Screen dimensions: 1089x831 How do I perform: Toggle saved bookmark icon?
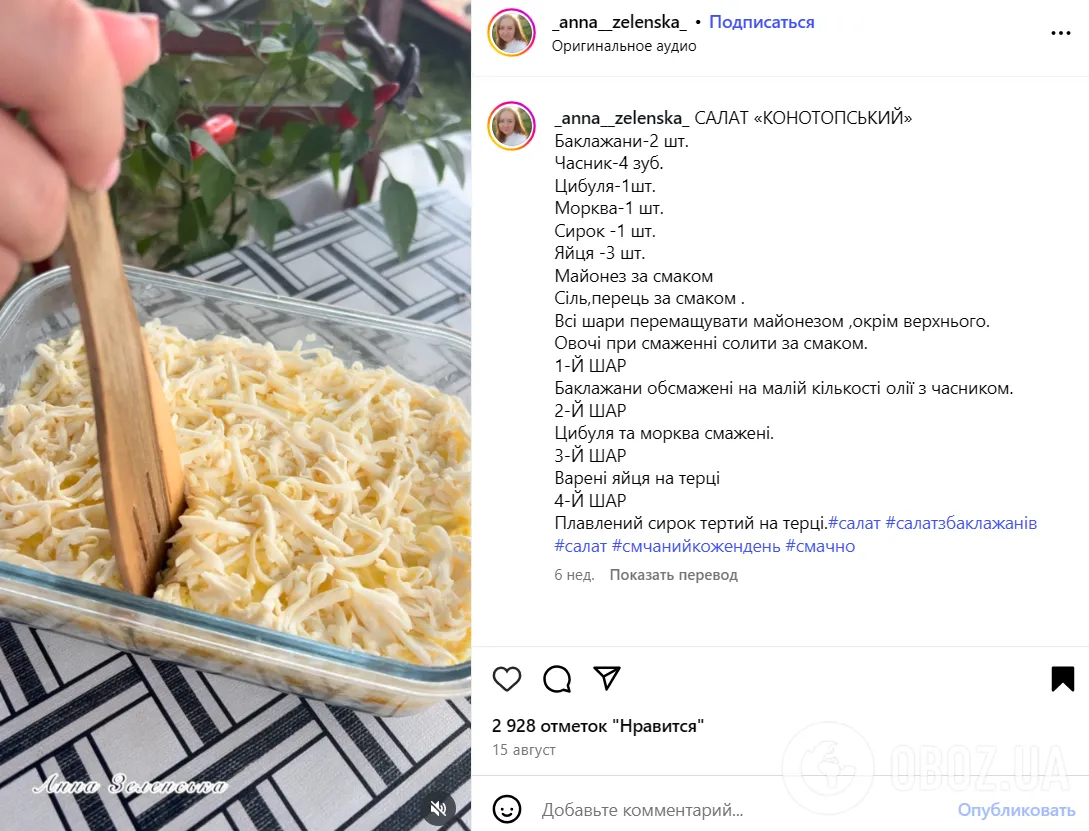[x=1063, y=679]
